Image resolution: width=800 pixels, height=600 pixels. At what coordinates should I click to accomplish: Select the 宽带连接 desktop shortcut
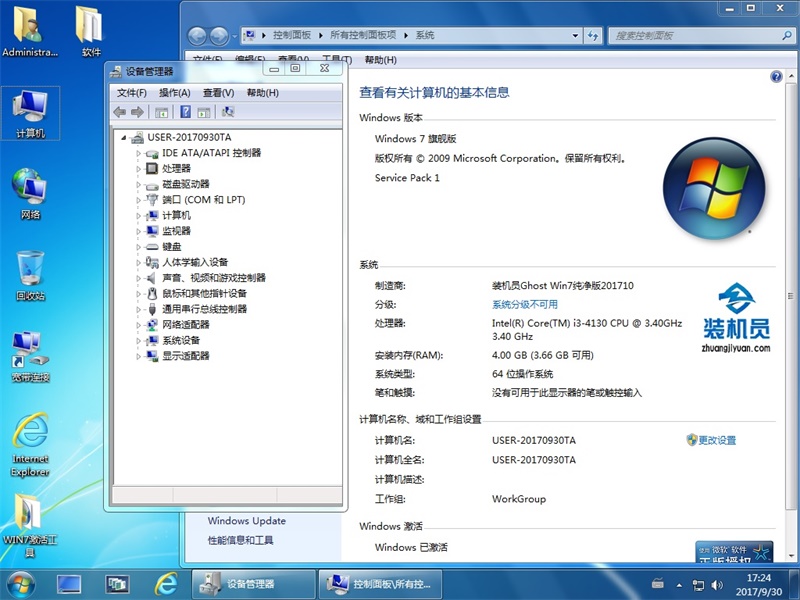click(x=30, y=357)
